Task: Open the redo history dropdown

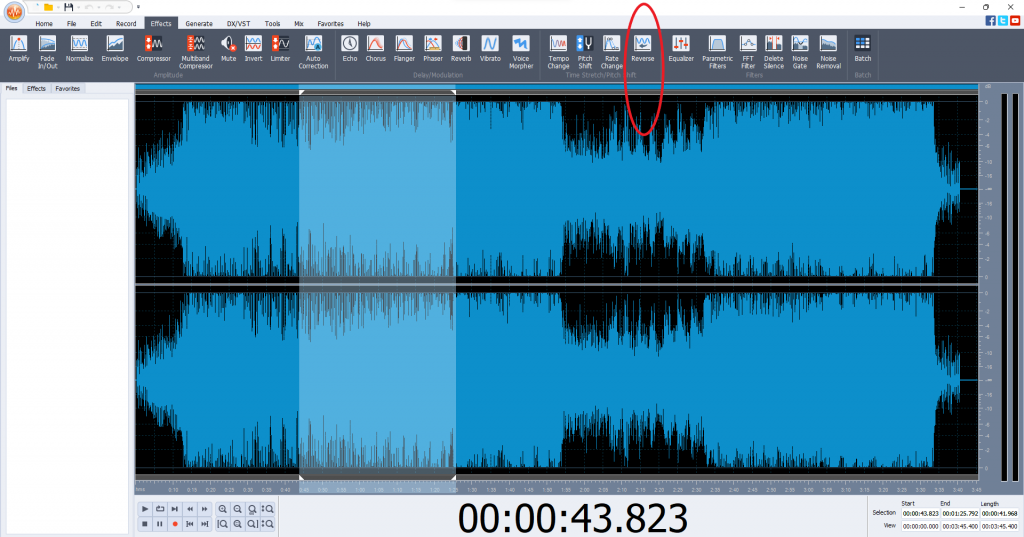Action: pyautogui.click(x=119, y=7)
